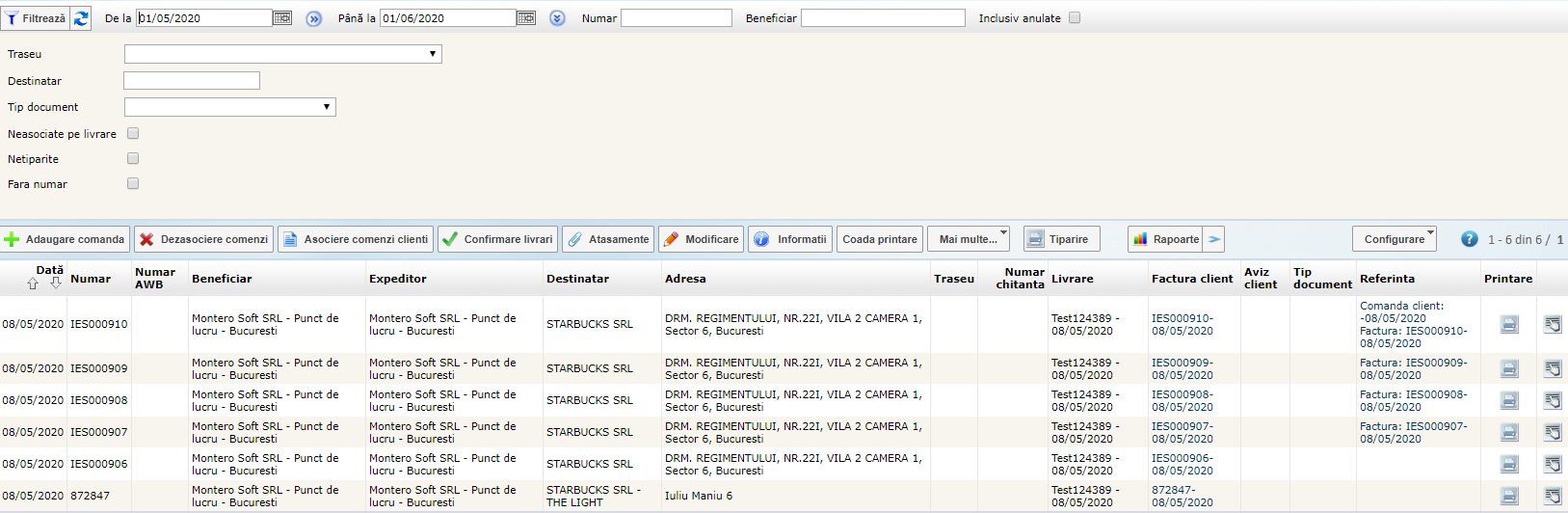Expand the 'Mai multe...' menu

[x=968, y=239]
